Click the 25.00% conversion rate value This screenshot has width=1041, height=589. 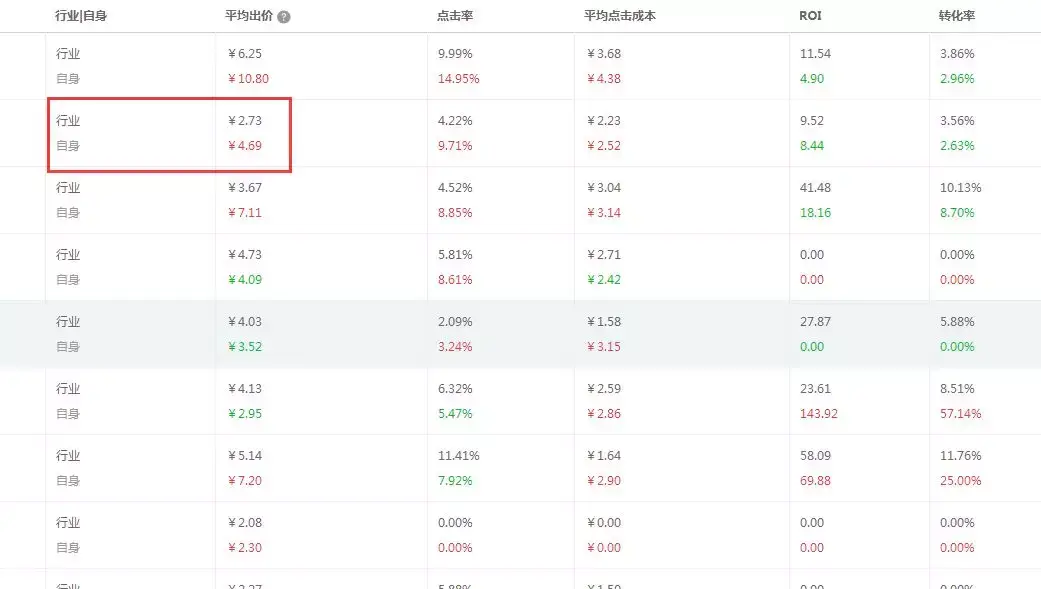click(960, 481)
